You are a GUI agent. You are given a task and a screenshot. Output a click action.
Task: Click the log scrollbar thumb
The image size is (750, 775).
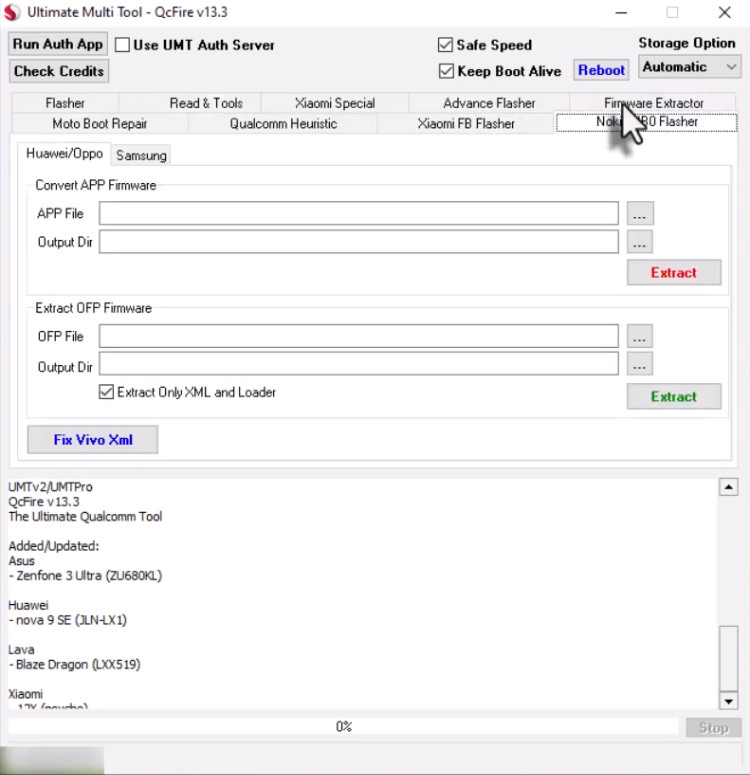pos(728,658)
